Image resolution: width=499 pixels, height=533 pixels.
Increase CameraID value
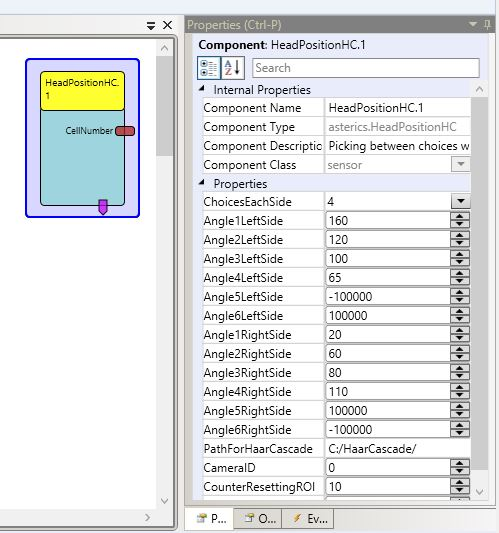click(x=460, y=464)
